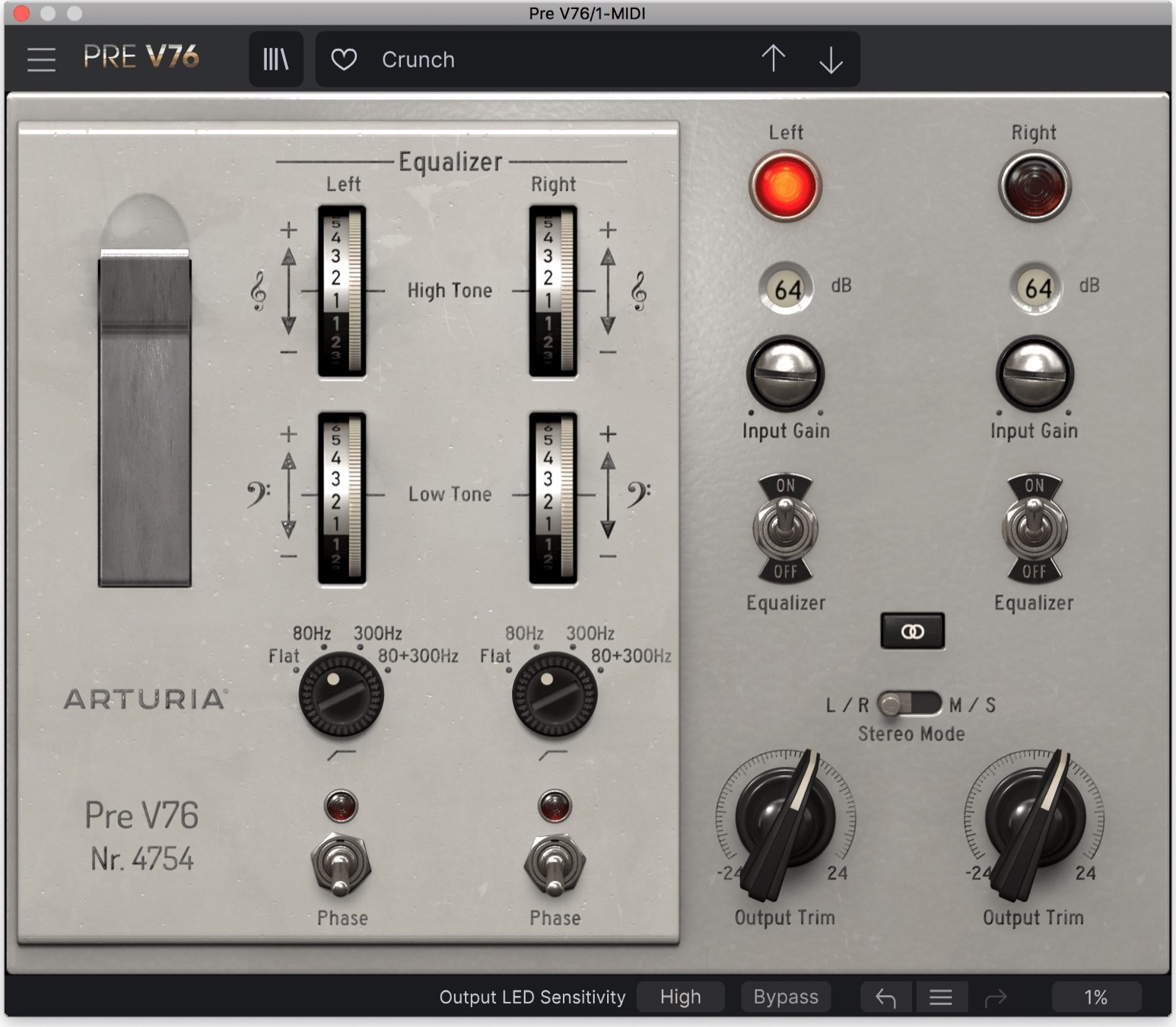Flip the right Phase toggle switch
Image resolution: width=1176 pixels, height=1027 pixels.
point(554,866)
